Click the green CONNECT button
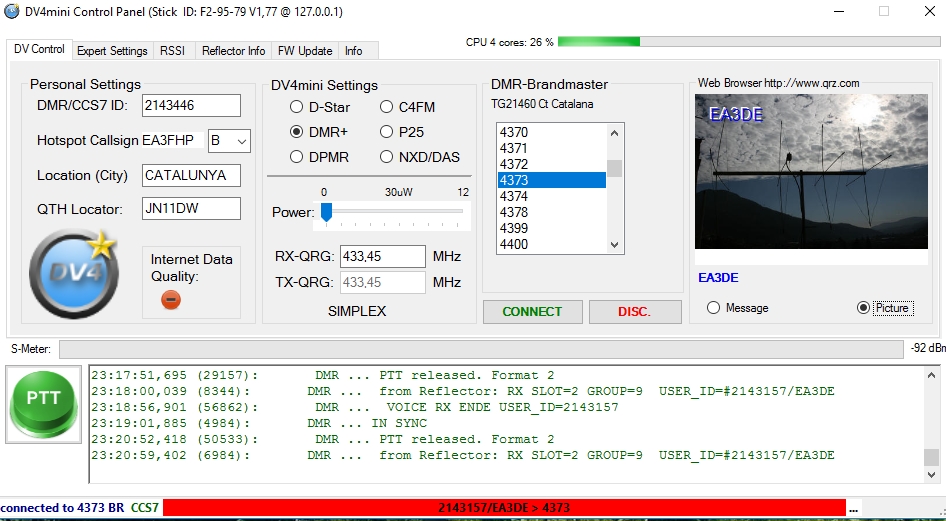The height and width of the screenshot is (521, 946). tap(532, 312)
